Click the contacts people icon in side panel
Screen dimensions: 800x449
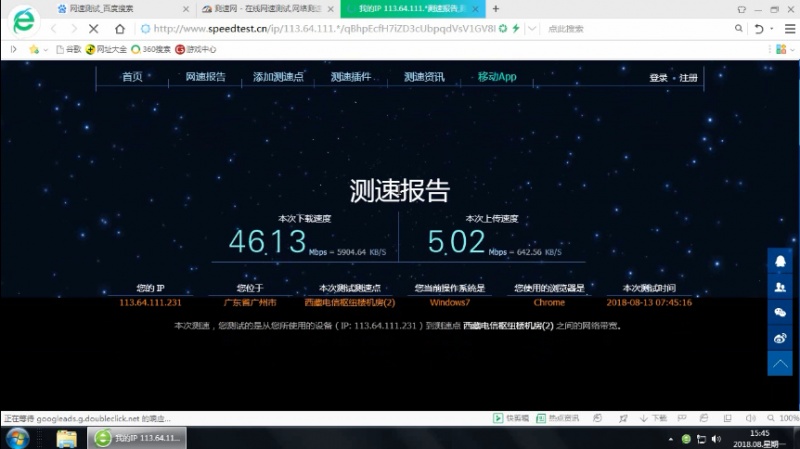[x=780, y=287]
